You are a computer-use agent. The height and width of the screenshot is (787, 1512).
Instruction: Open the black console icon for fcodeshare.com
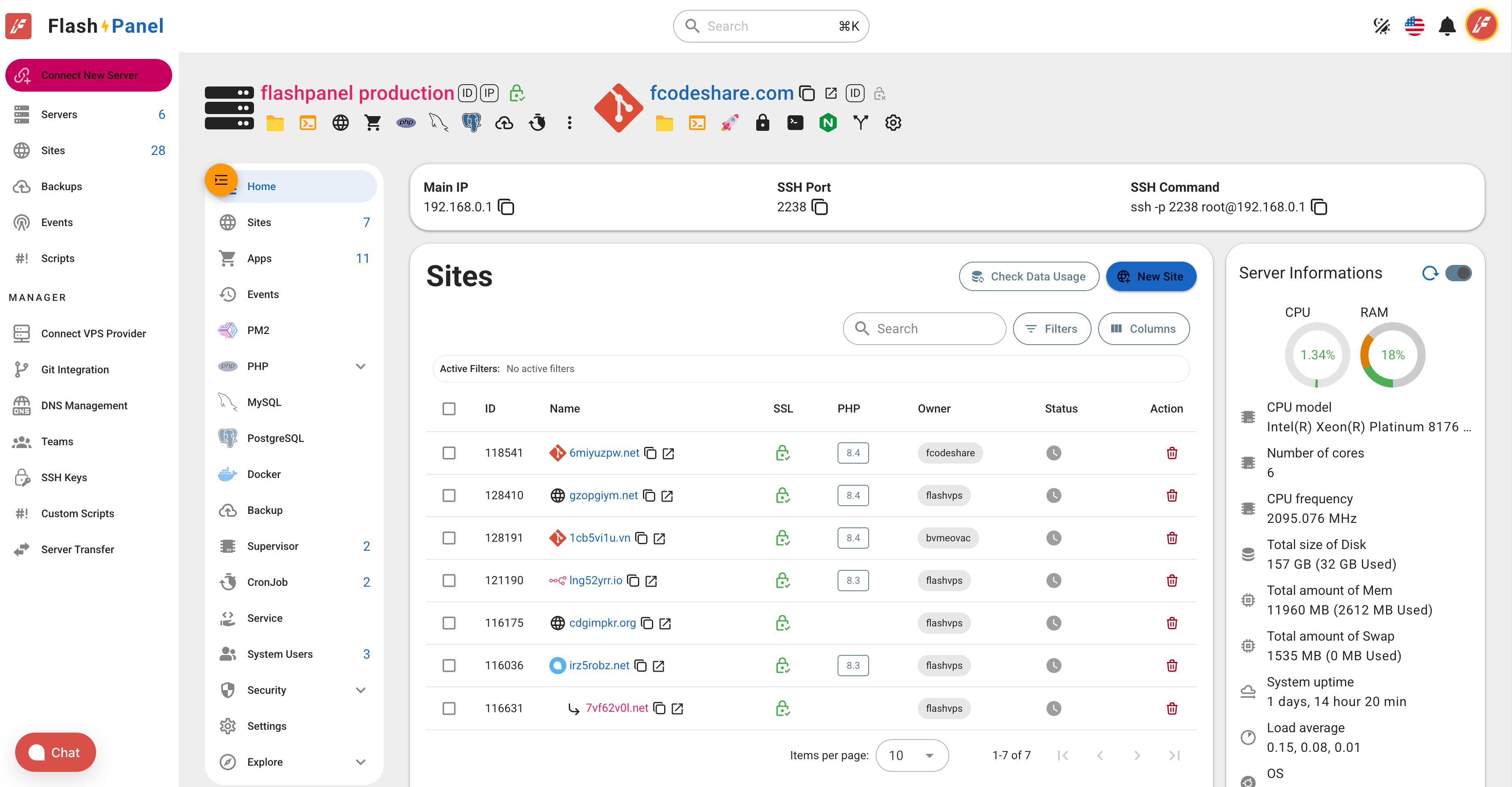[x=795, y=123]
